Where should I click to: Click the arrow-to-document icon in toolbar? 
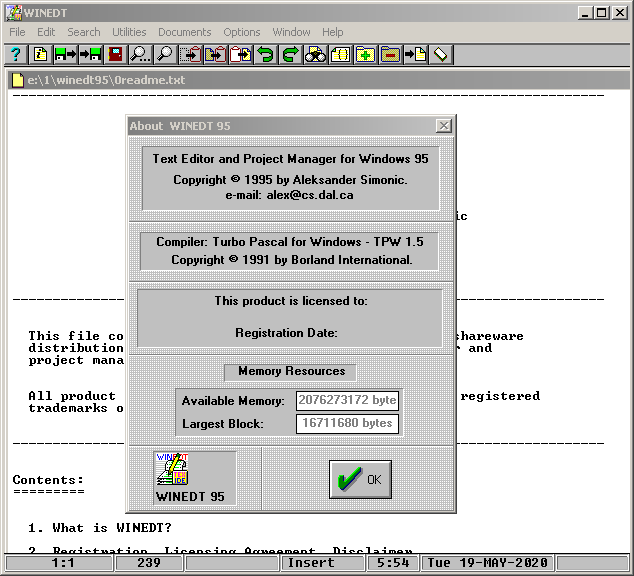point(415,54)
